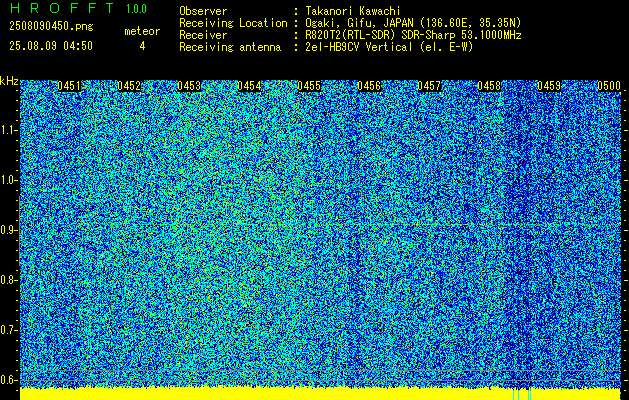Click the 0451 time marker
This screenshot has width=629, height=400.
click(x=69, y=86)
